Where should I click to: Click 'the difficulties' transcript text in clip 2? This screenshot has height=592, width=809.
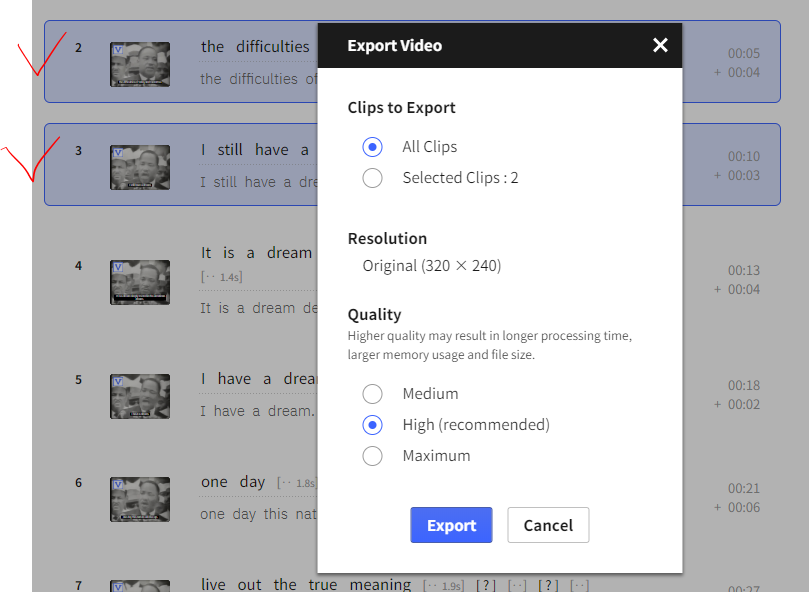tap(255, 46)
